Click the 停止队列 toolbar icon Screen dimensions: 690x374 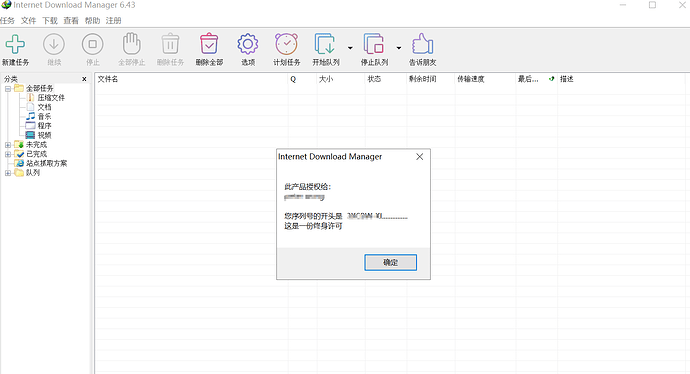point(374,44)
